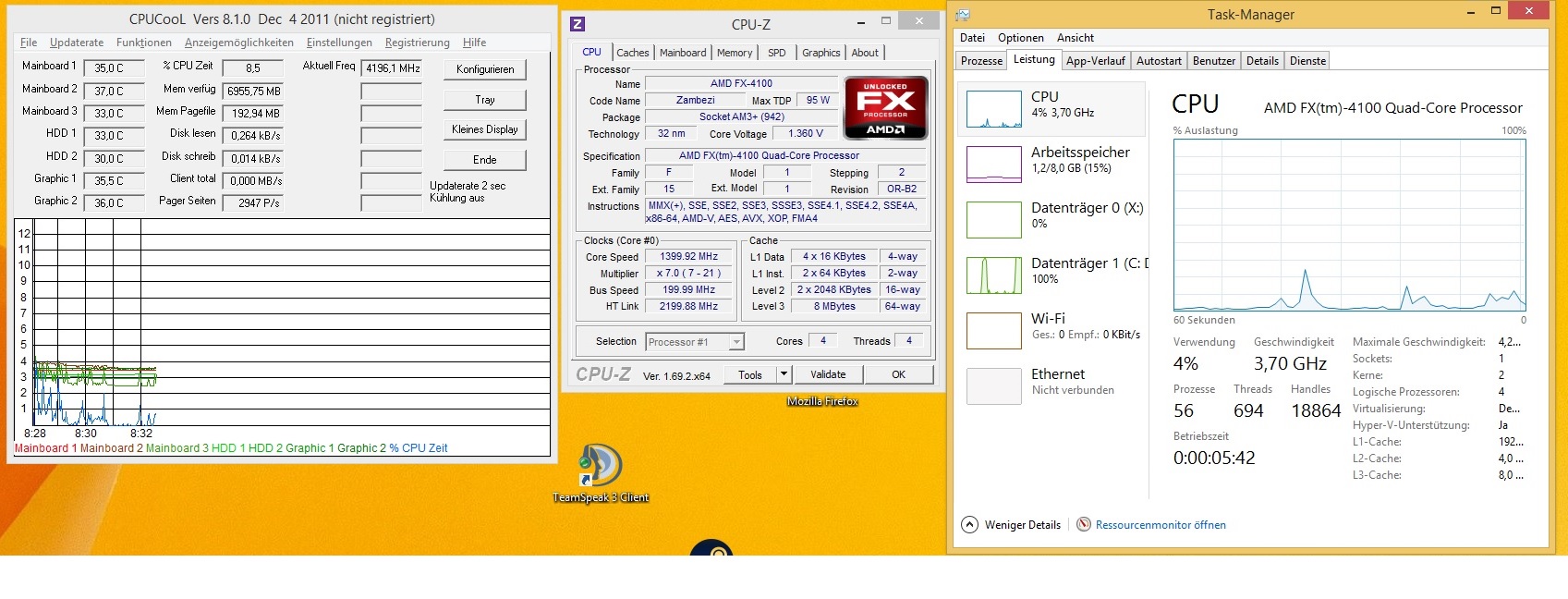Click the CPU-Z purple Z title icon
This screenshot has width=1568, height=599.
coord(577,24)
